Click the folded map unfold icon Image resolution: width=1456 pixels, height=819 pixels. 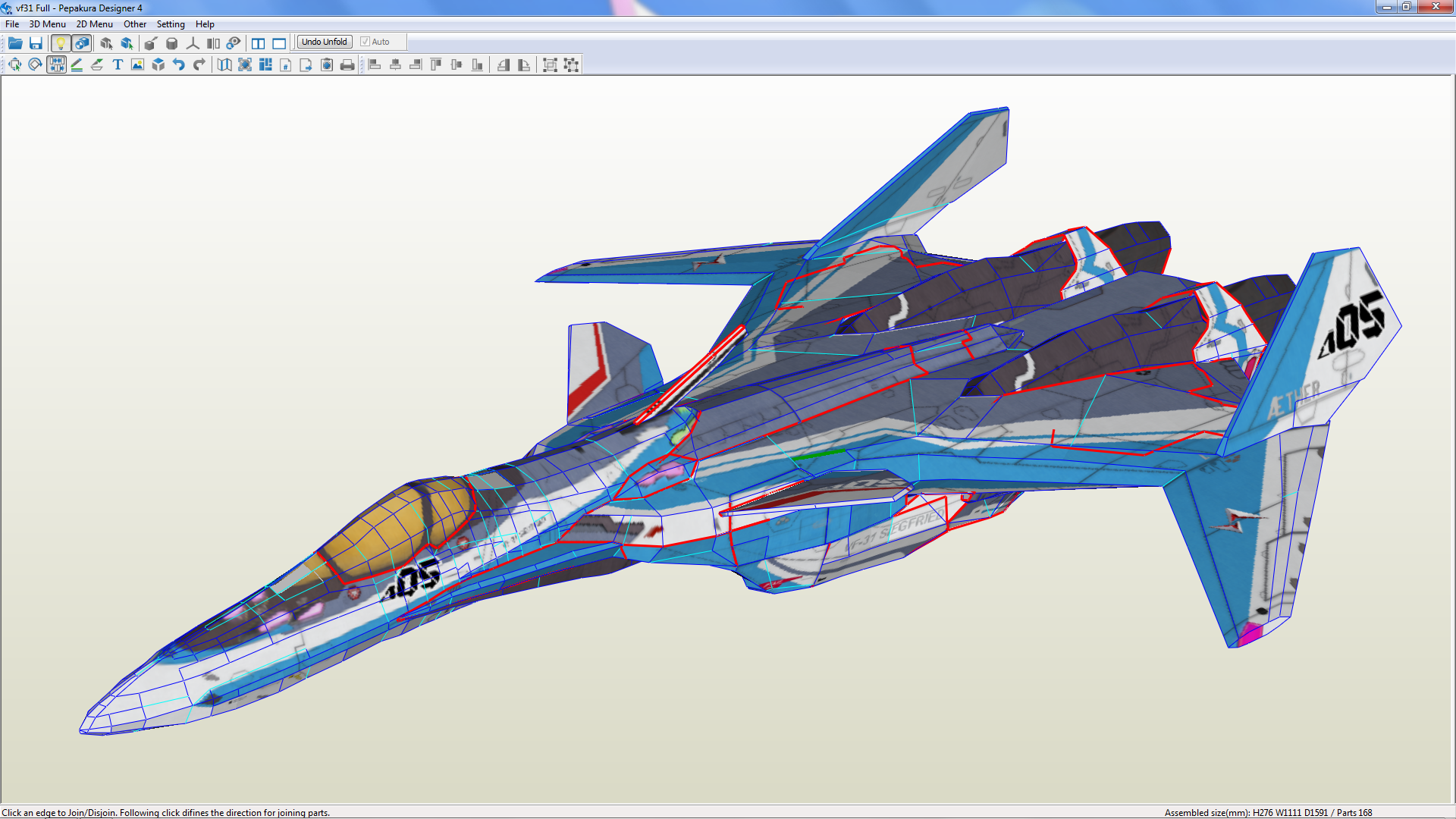(x=224, y=64)
